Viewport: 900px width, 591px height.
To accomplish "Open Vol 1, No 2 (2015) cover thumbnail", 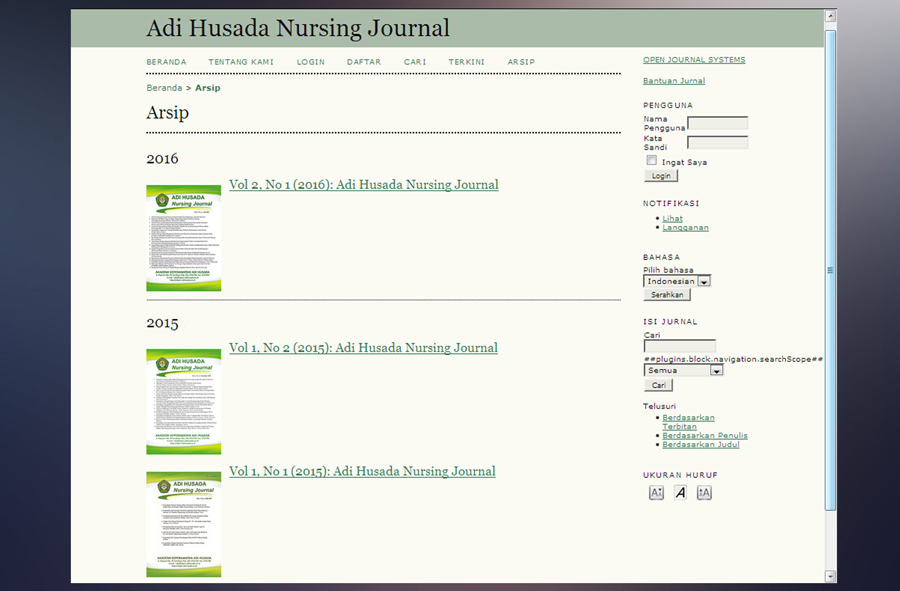I will point(183,401).
